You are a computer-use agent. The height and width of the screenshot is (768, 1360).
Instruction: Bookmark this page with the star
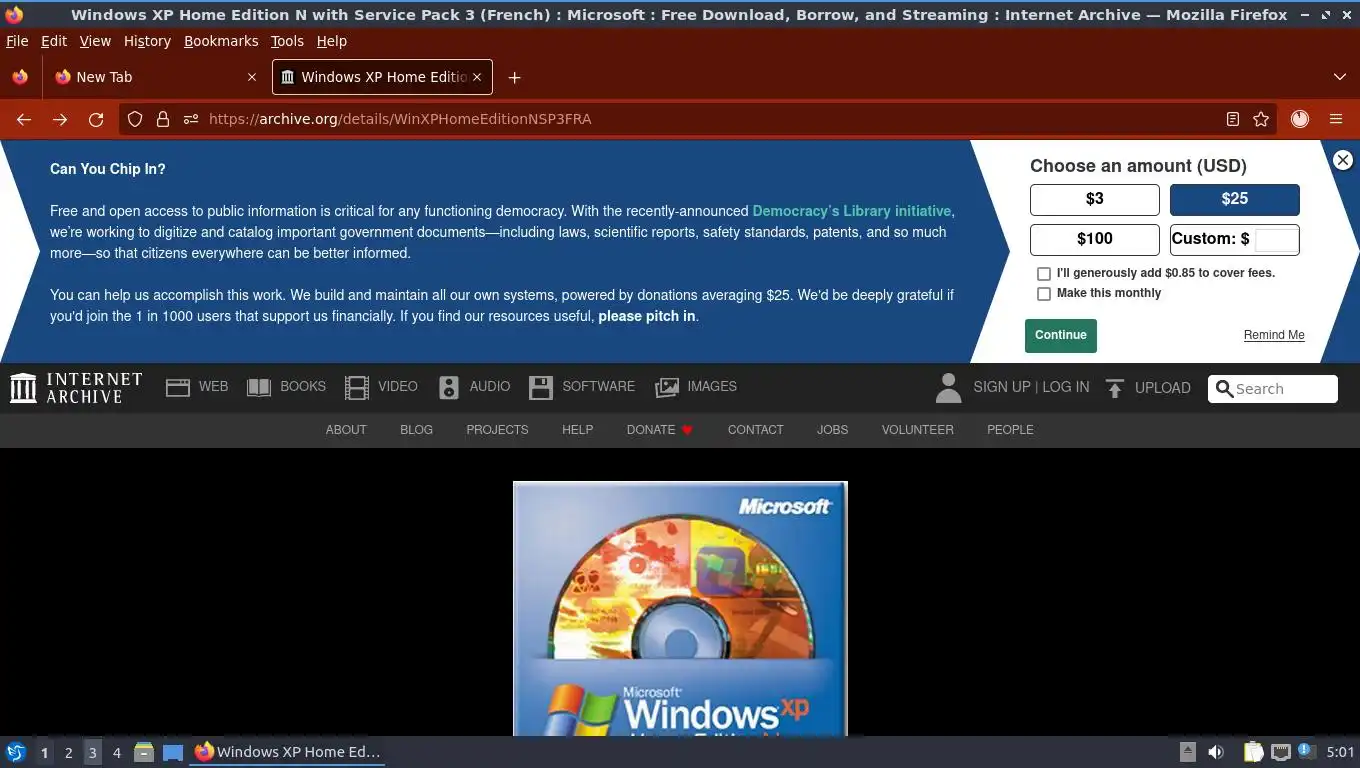pyautogui.click(x=1261, y=119)
